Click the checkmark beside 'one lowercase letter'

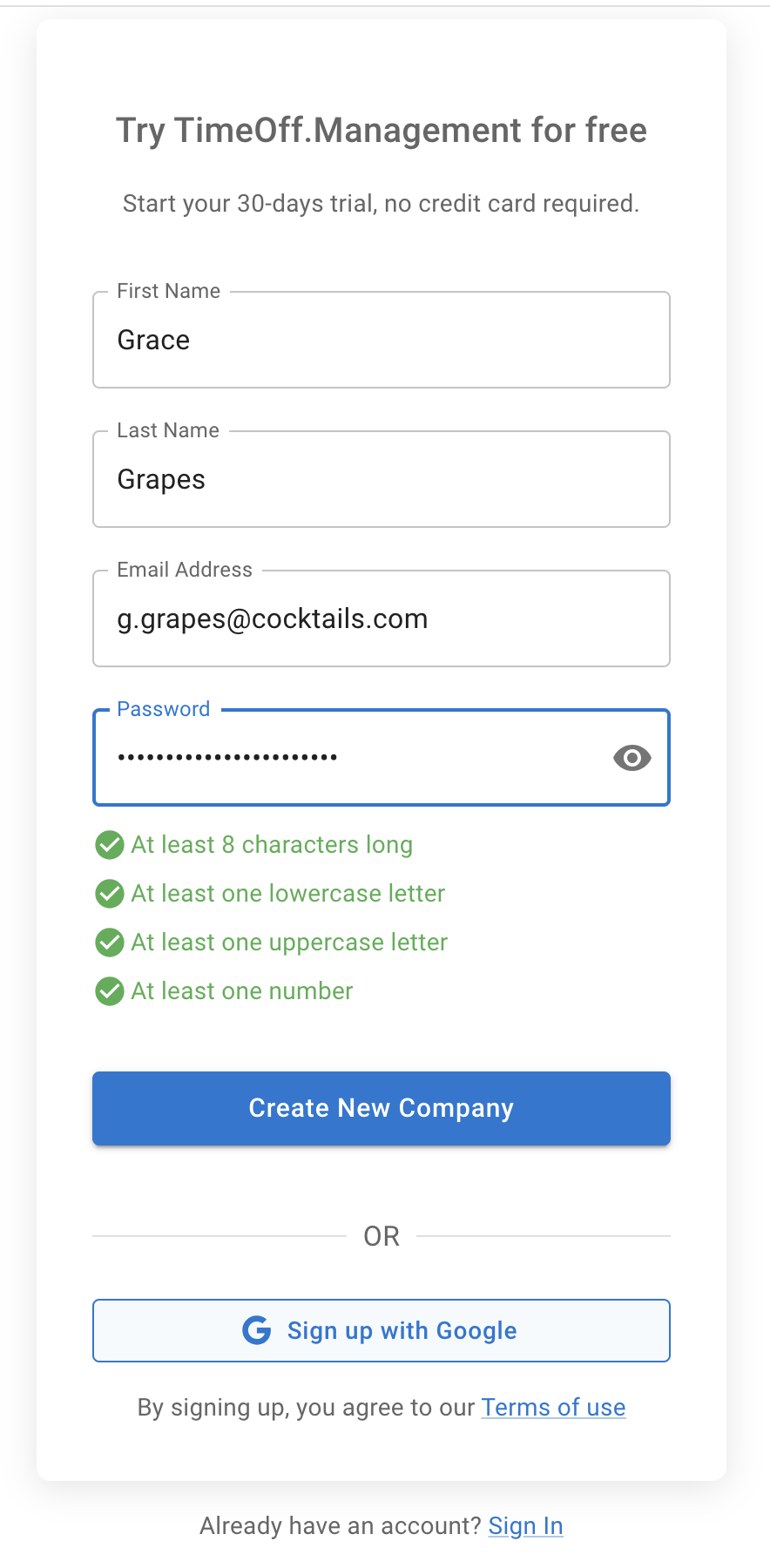[109, 893]
